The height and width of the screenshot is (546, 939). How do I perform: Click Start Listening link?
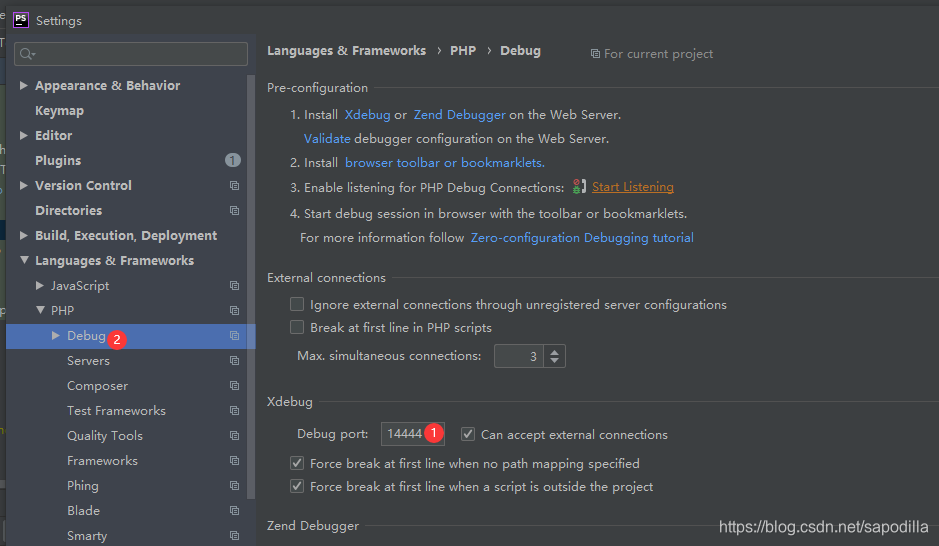633,187
